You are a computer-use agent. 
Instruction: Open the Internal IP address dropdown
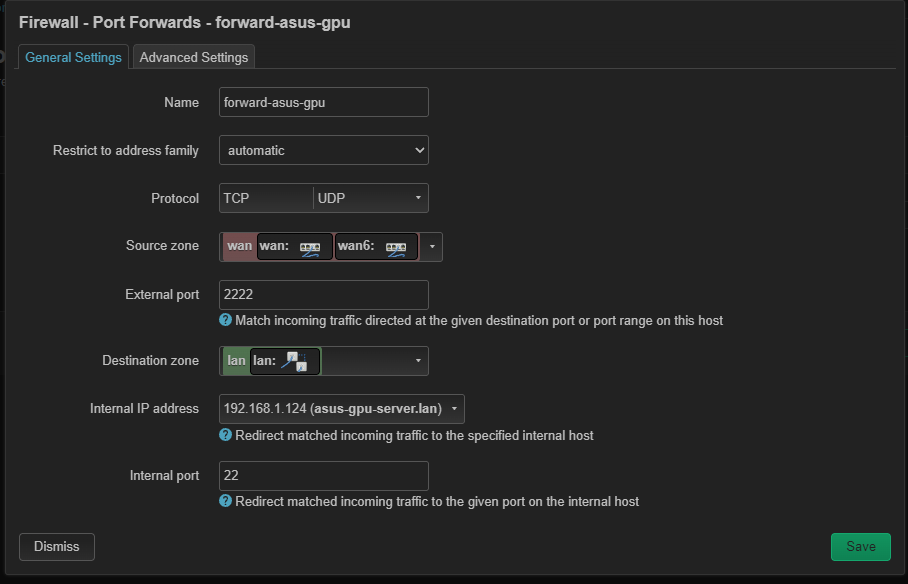(x=342, y=408)
